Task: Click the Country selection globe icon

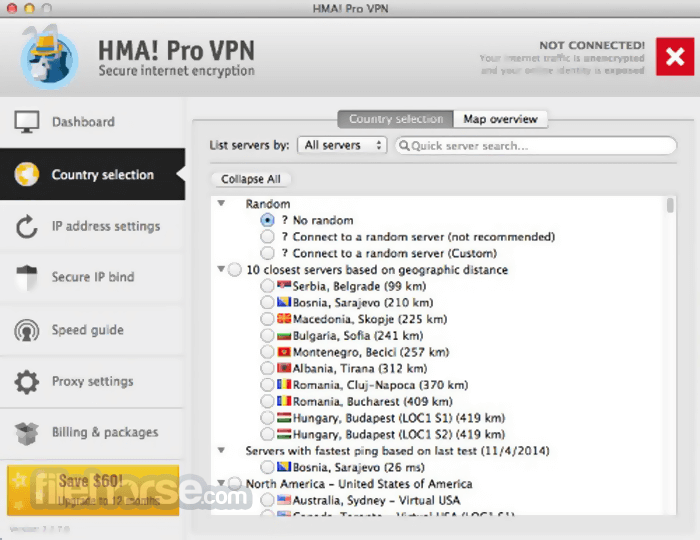Action: [x=27, y=174]
